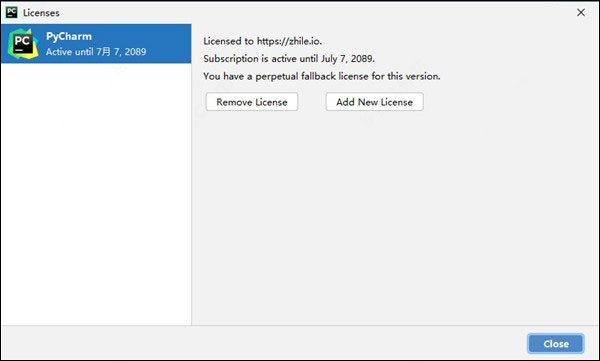Click the Remove License button
The image size is (600, 361).
[x=252, y=102]
